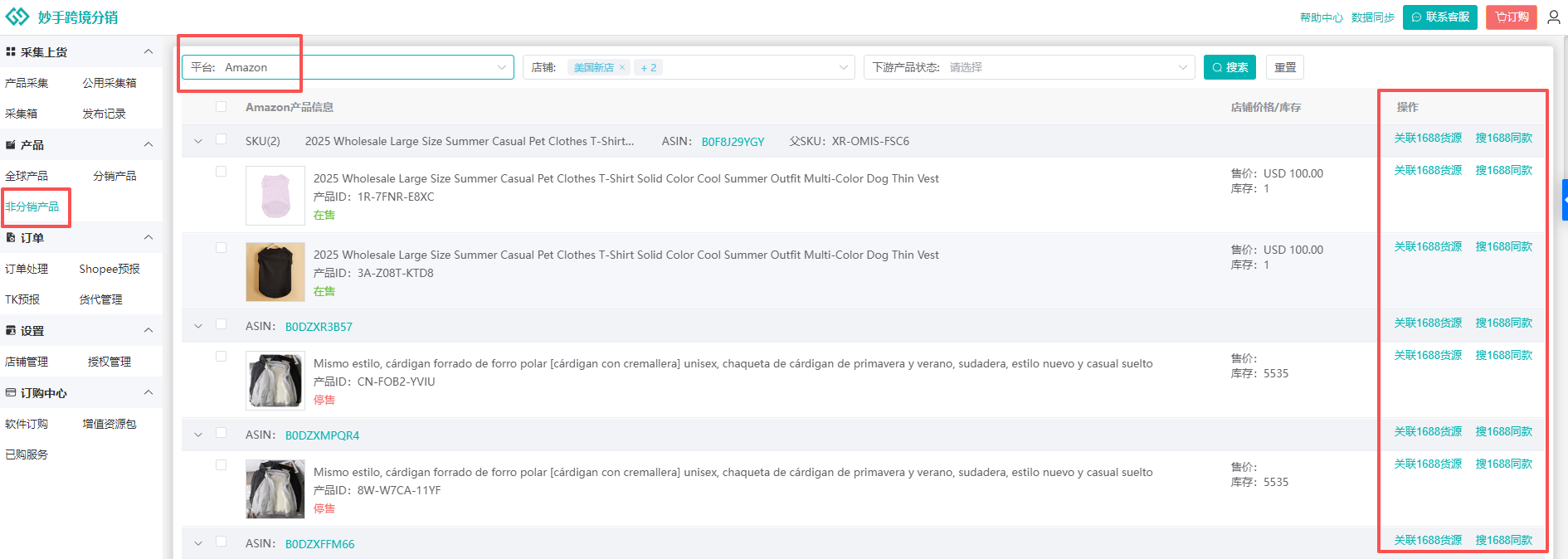Open ASIN link B0F8J29YGY
Image resolution: width=1568 pixels, height=559 pixels.
coord(733,142)
